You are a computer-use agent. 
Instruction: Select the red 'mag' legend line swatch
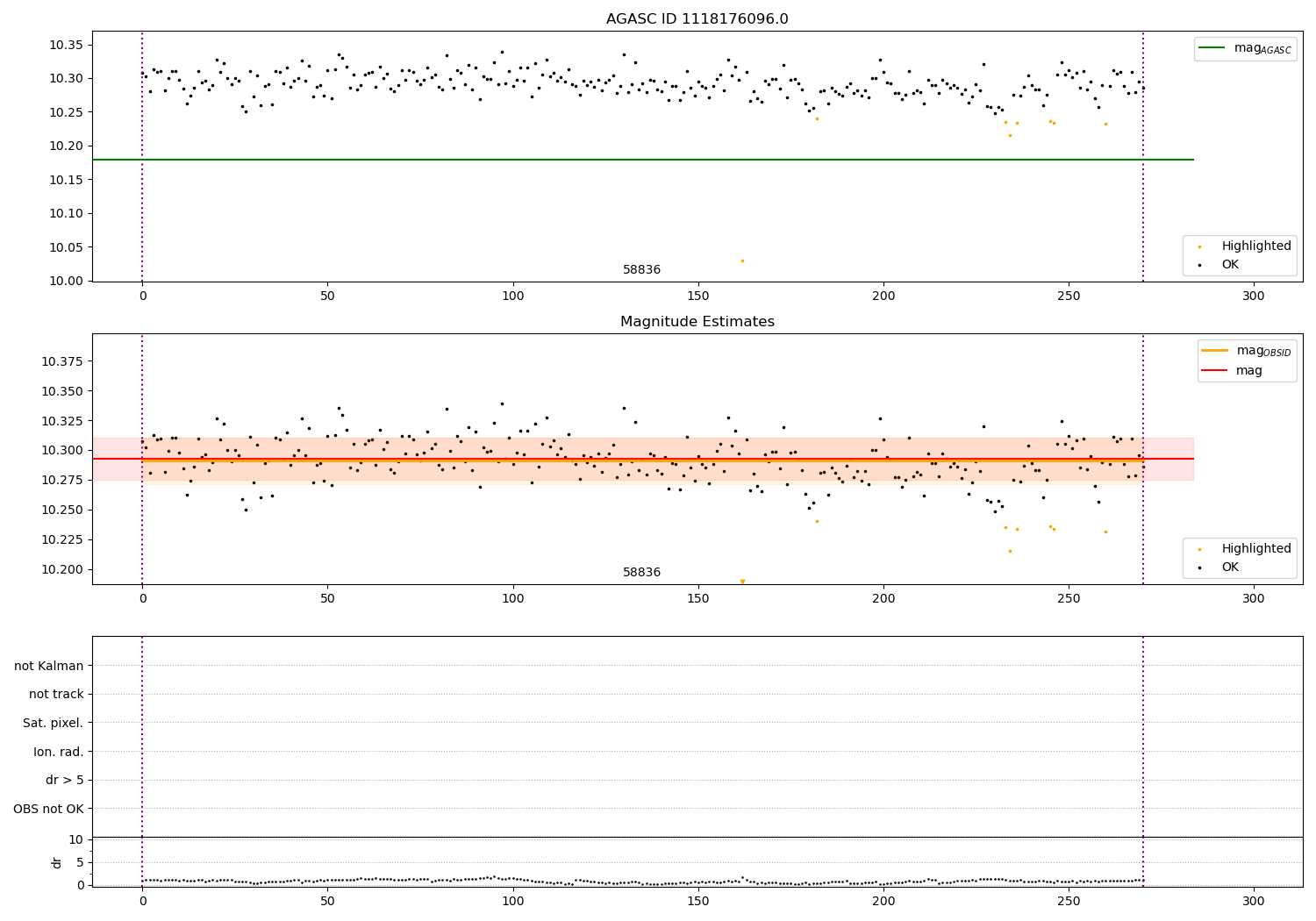pos(1214,371)
